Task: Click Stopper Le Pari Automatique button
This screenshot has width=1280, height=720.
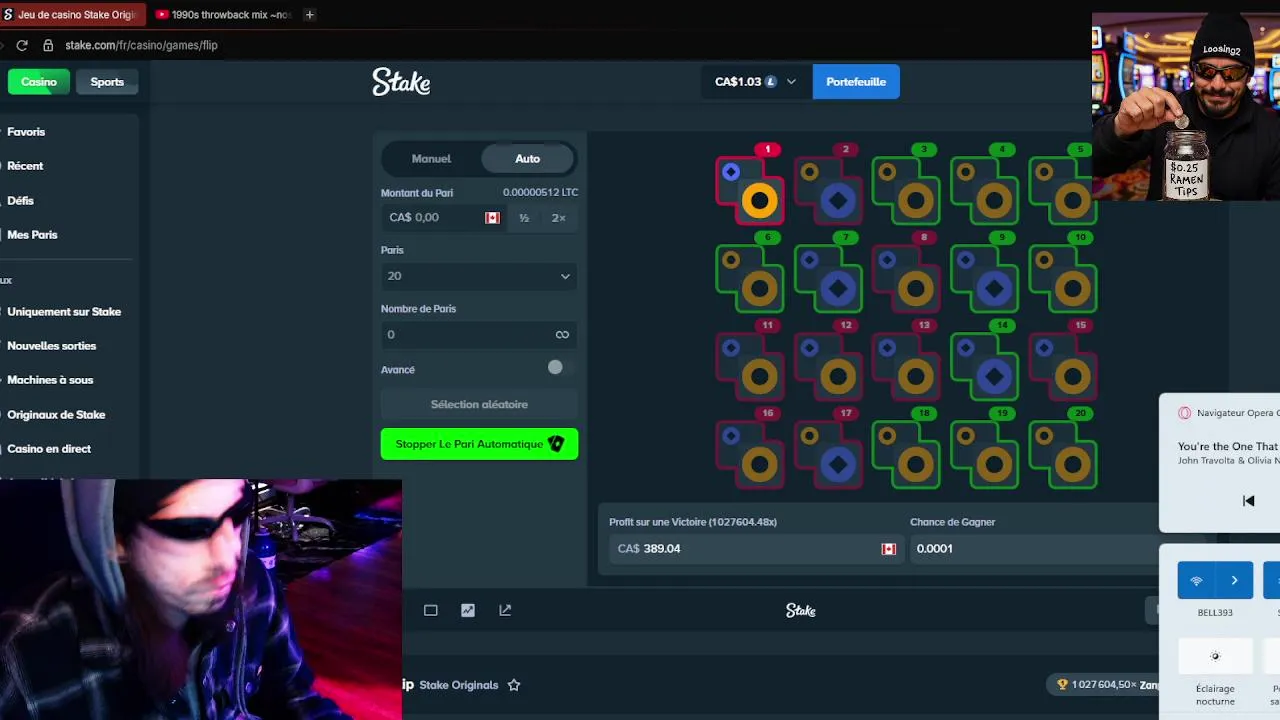Action: click(x=479, y=444)
